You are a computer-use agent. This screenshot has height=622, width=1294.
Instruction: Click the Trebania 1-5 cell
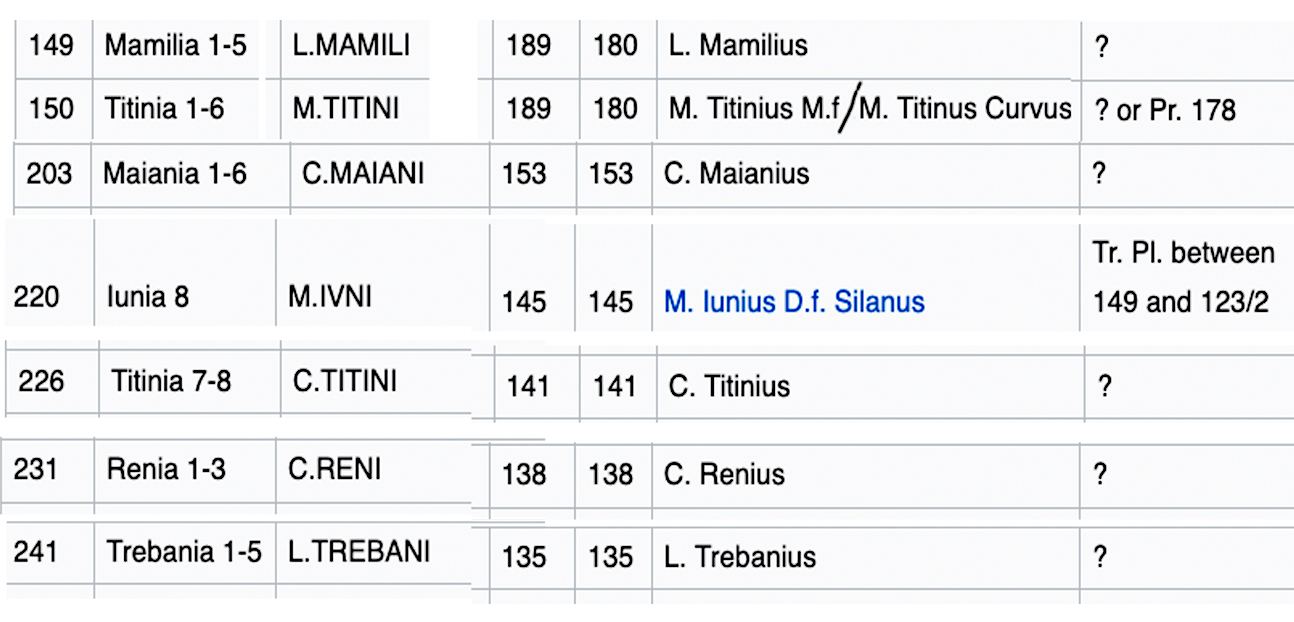click(x=184, y=551)
